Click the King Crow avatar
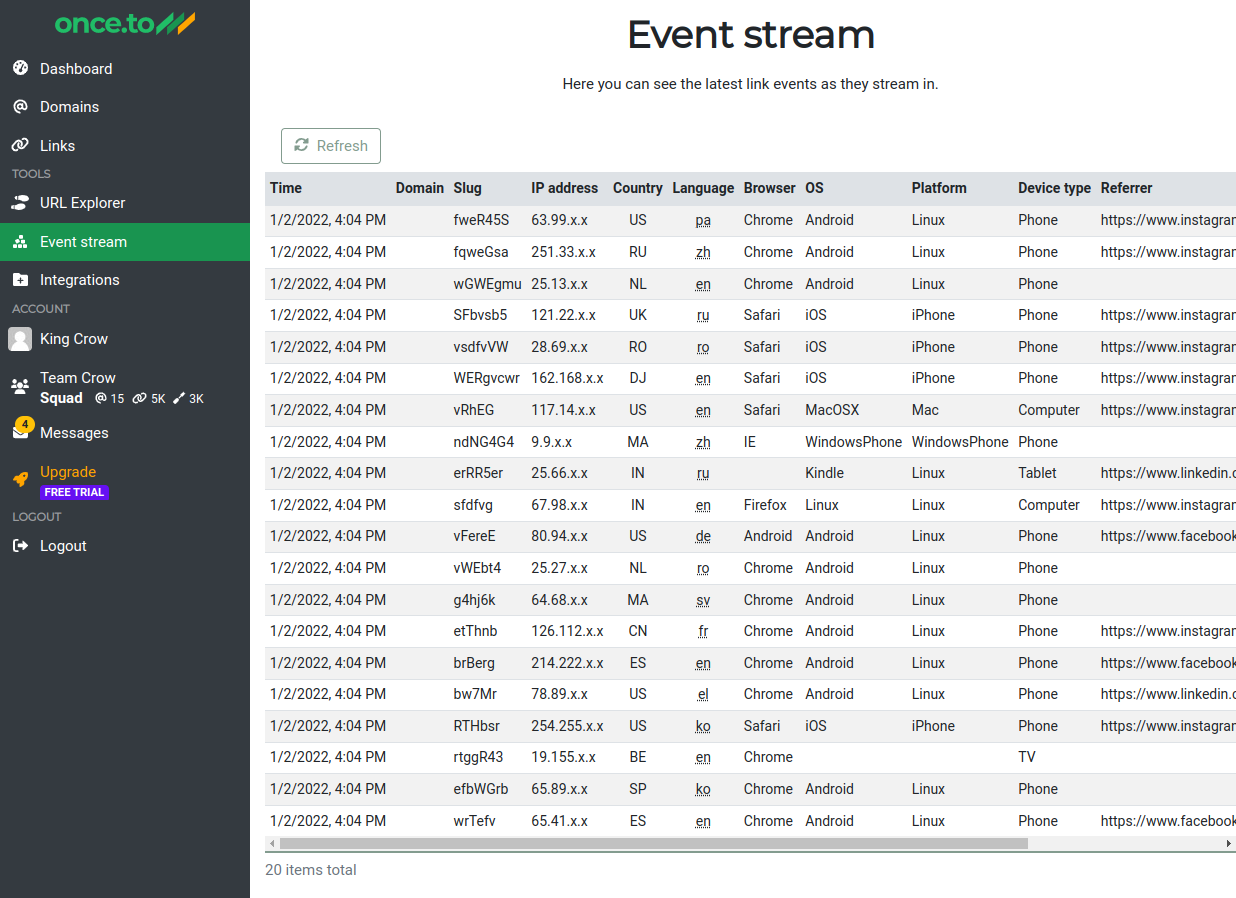Viewport: 1236px width, 898px height. 20,339
